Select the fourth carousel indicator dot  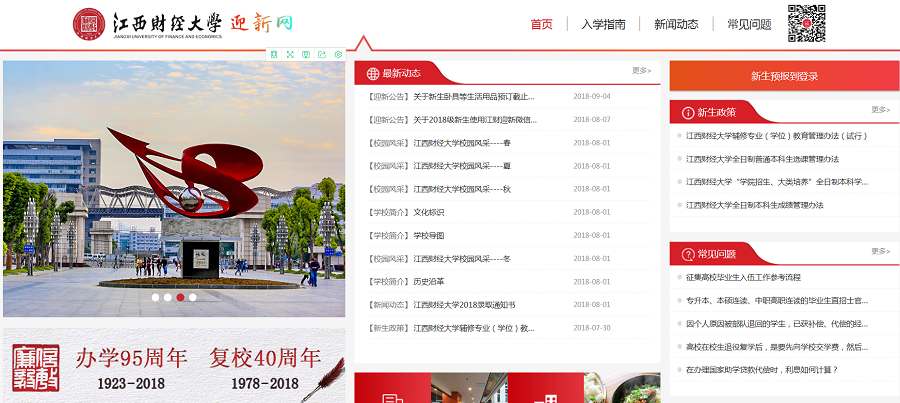(x=193, y=297)
